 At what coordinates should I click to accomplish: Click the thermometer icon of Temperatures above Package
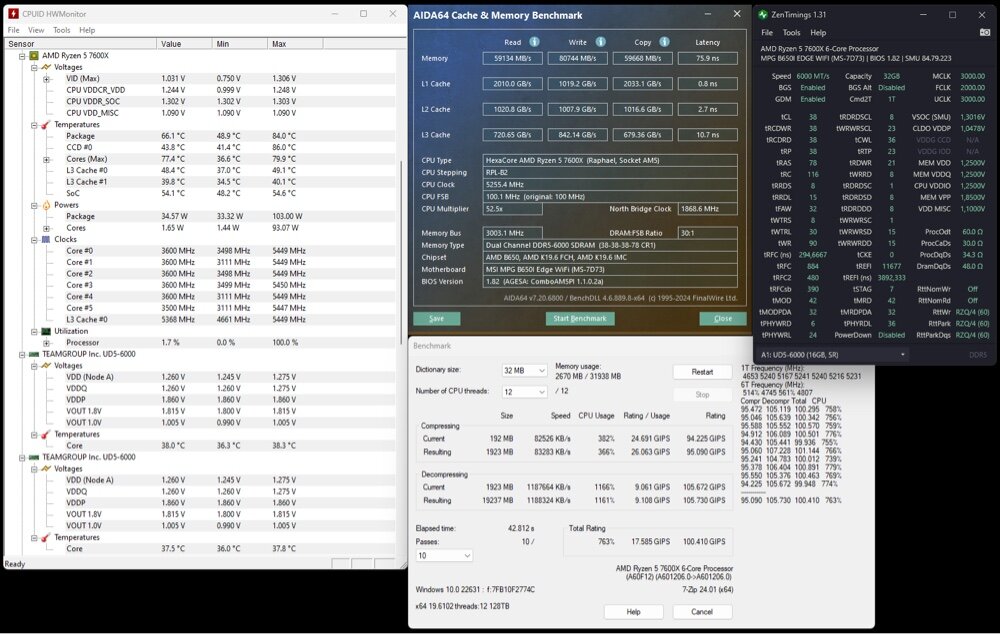pyautogui.click(x=46, y=124)
